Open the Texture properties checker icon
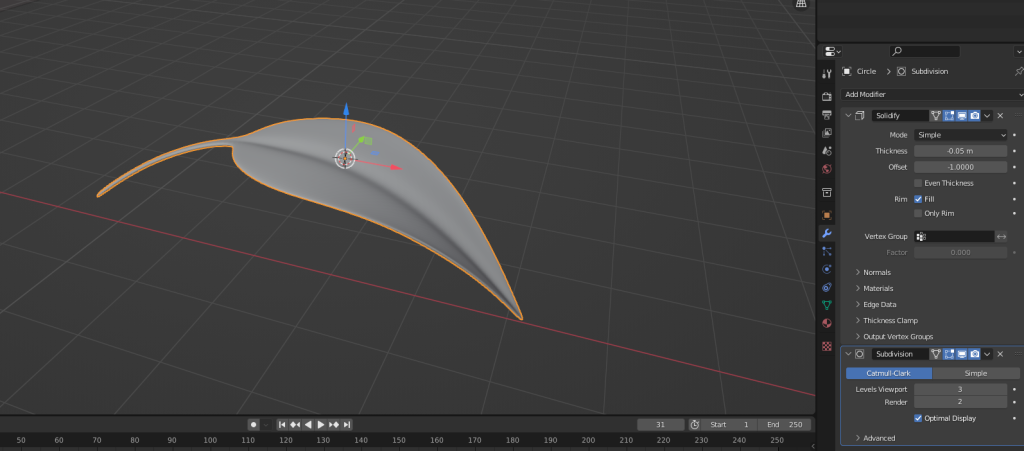 coord(826,346)
